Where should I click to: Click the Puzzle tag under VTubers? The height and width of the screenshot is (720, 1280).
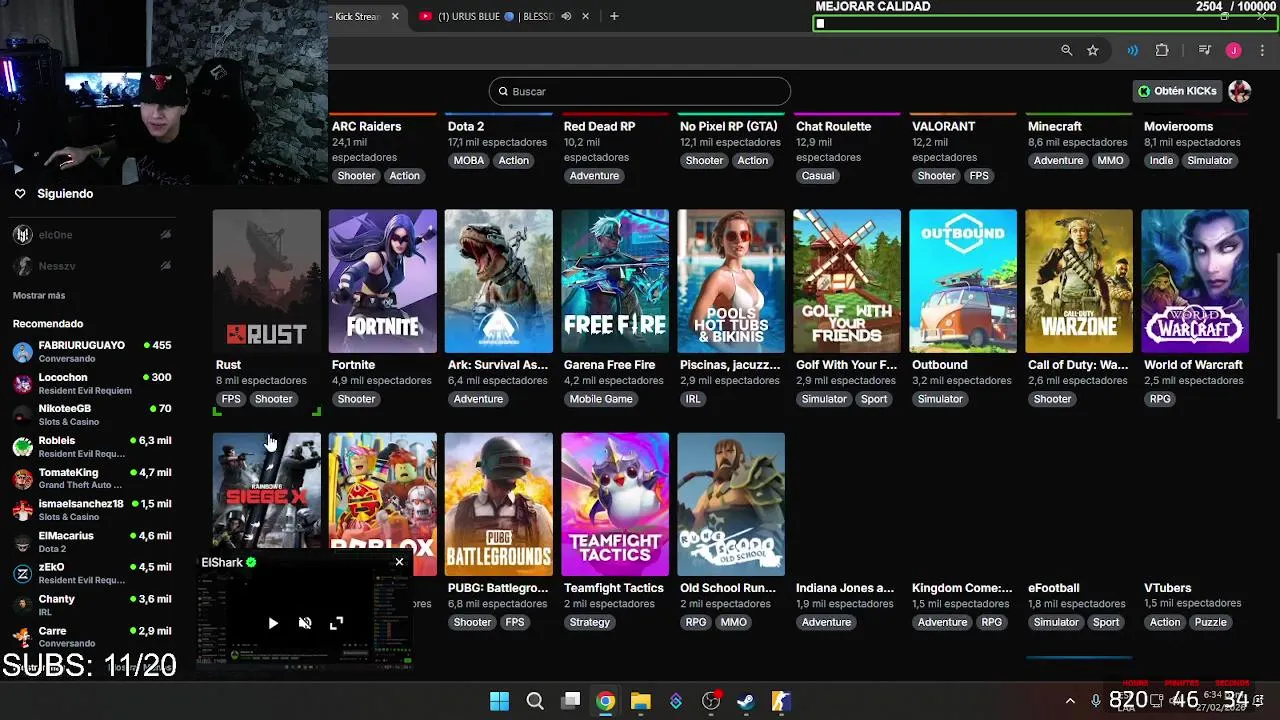point(1210,622)
